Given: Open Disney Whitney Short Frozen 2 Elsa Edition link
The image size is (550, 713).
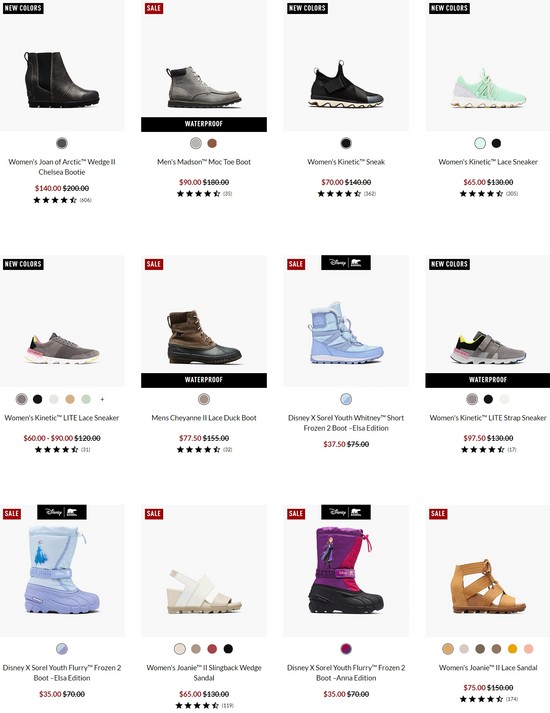Looking at the screenshot, I should point(346,423).
